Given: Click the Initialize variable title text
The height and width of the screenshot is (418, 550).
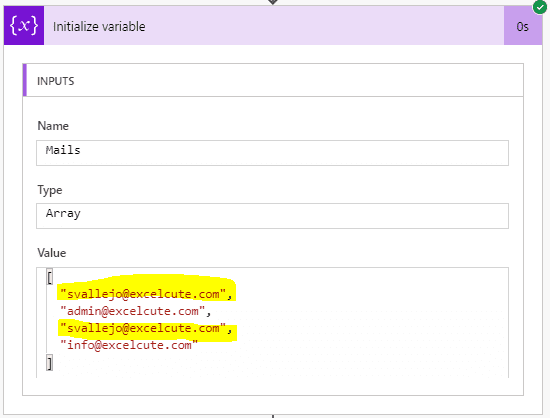Looking at the screenshot, I should (x=99, y=27).
